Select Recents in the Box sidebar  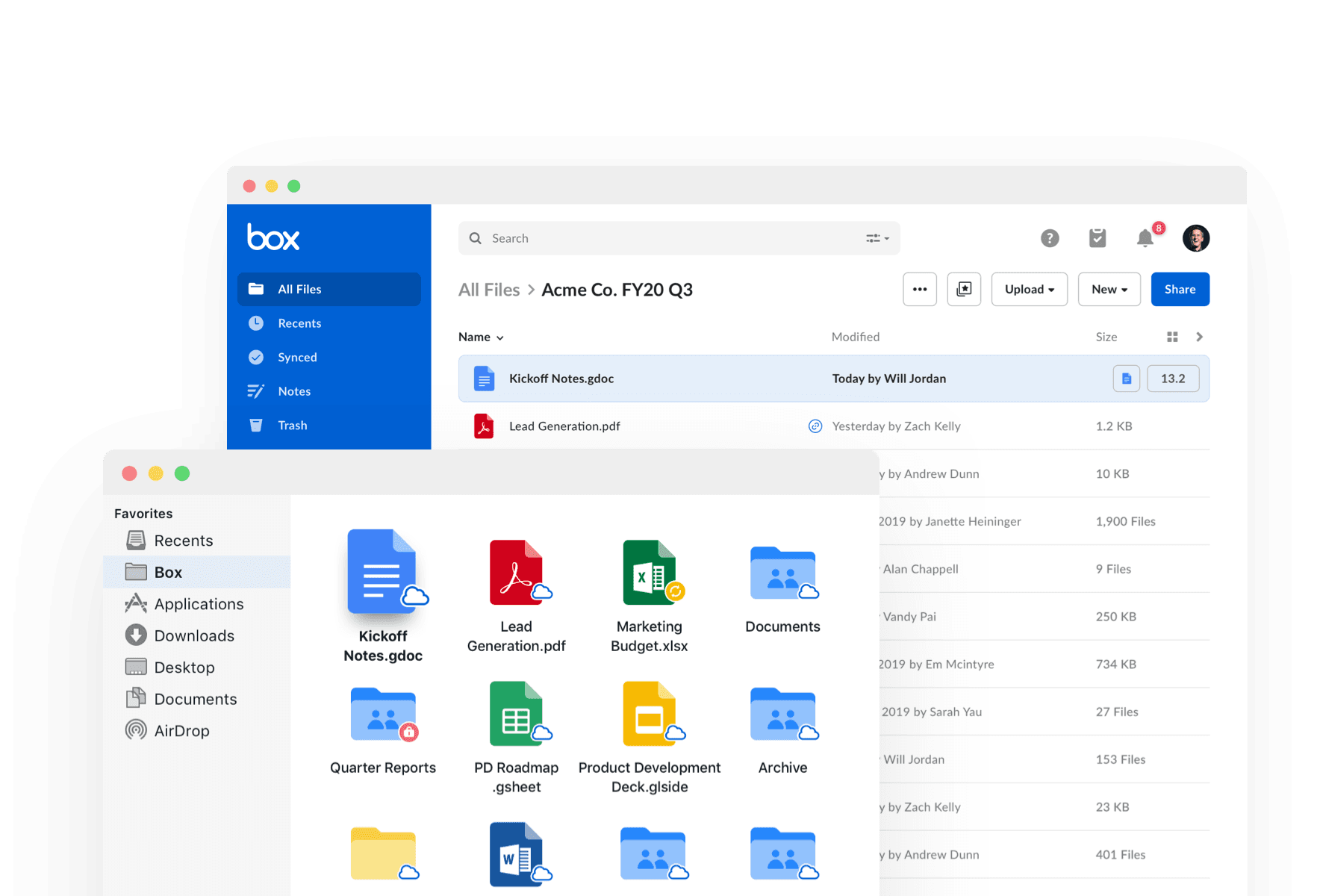[302, 323]
